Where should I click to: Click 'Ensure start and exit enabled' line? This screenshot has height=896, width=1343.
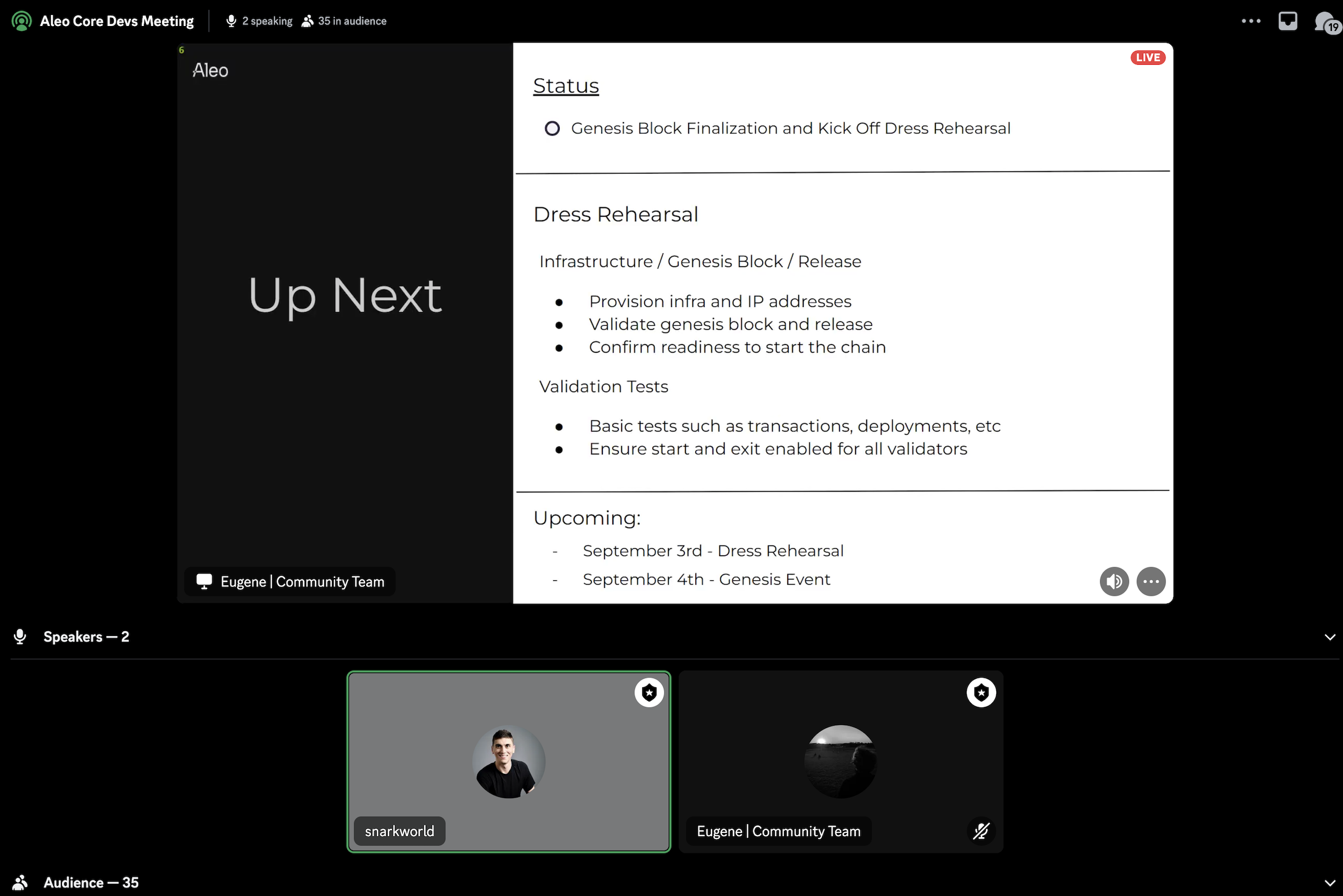point(778,449)
